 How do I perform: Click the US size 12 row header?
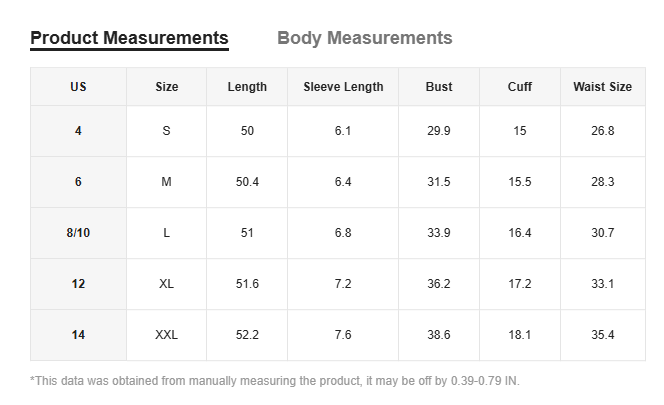pos(78,284)
